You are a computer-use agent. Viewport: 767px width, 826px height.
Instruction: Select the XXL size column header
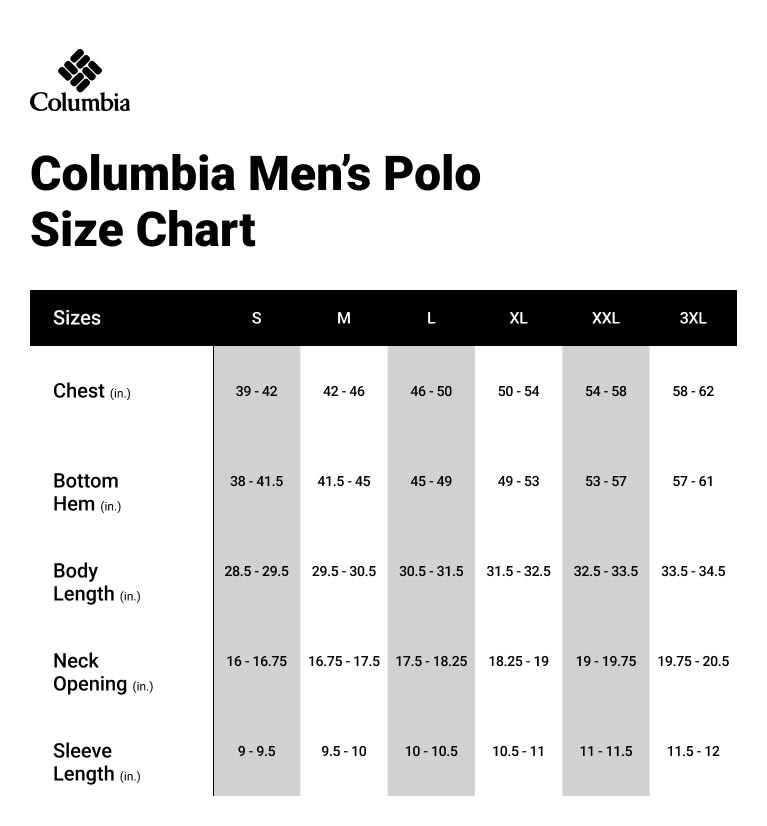tap(605, 318)
